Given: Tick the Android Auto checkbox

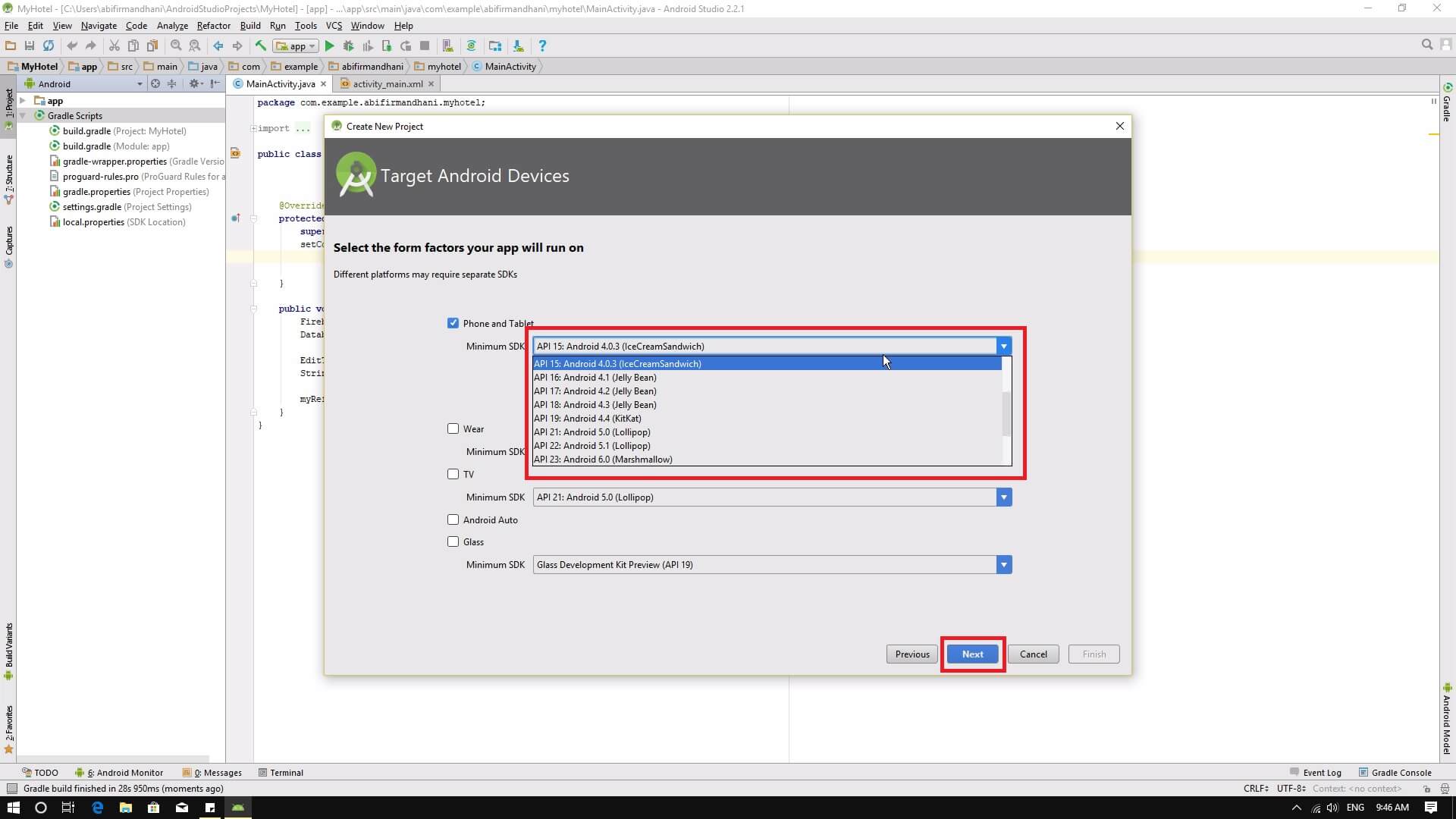Looking at the screenshot, I should (x=453, y=519).
